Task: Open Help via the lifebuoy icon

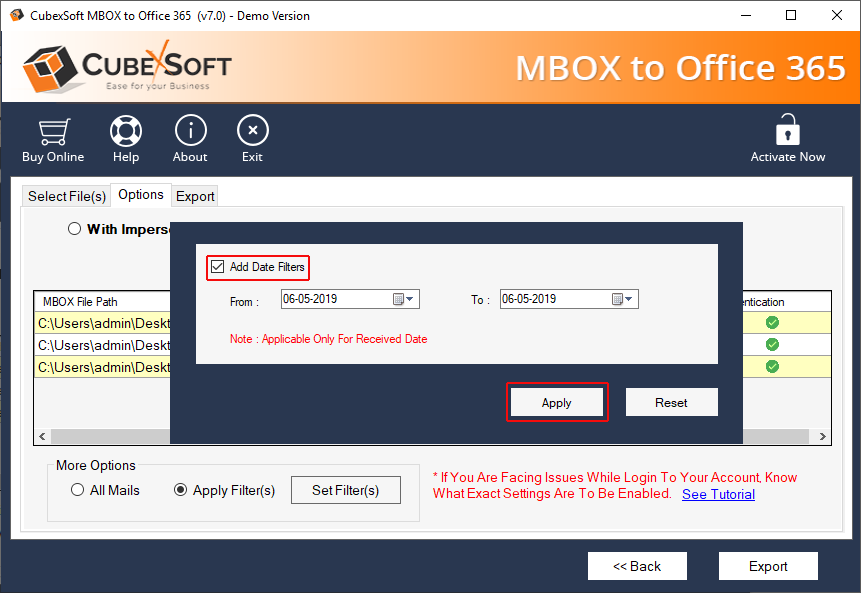Action: pos(126,131)
